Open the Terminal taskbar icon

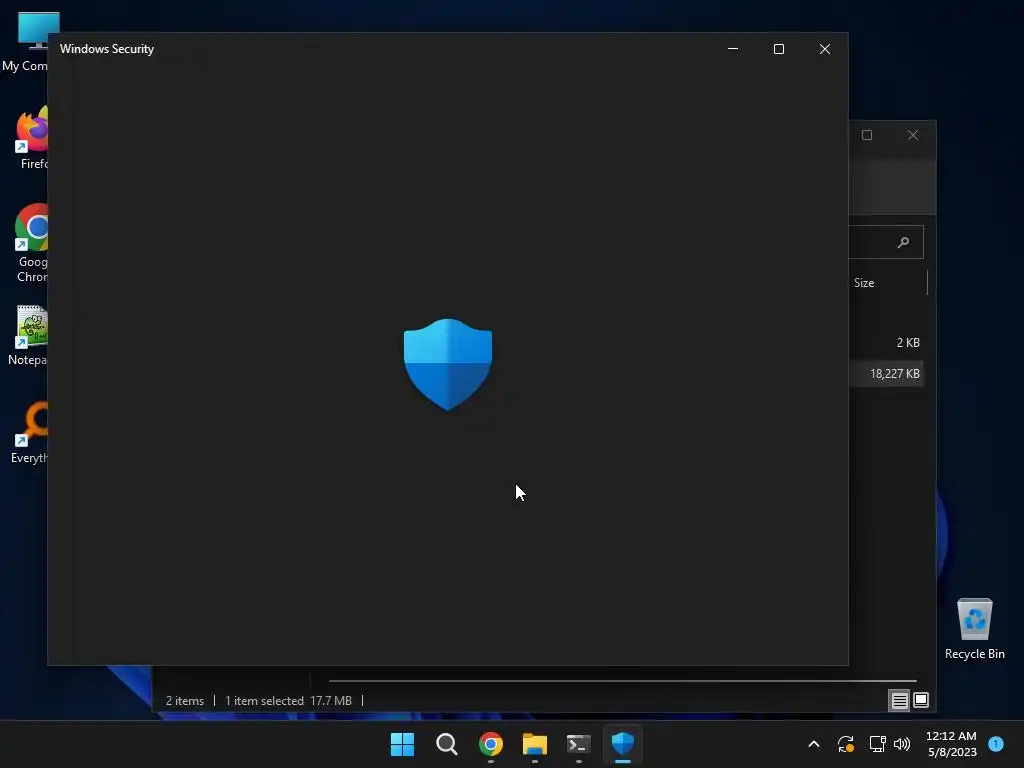pyautogui.click(x=579, y=744)
